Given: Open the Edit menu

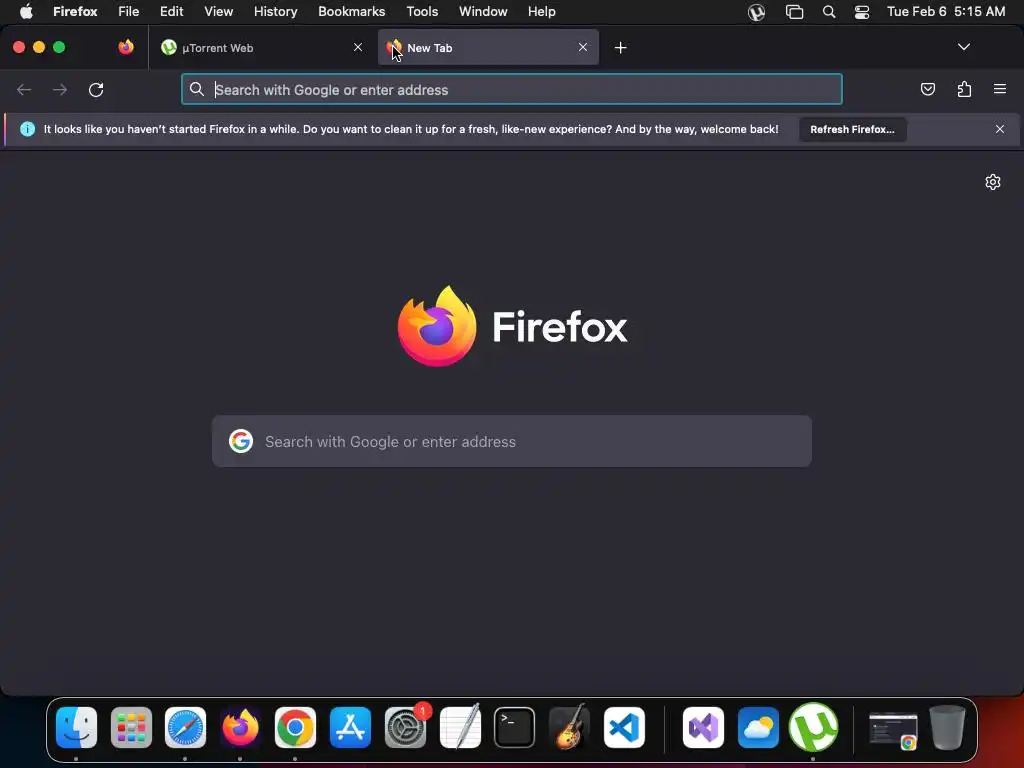Looking at the screenshot, I should 172,12.
